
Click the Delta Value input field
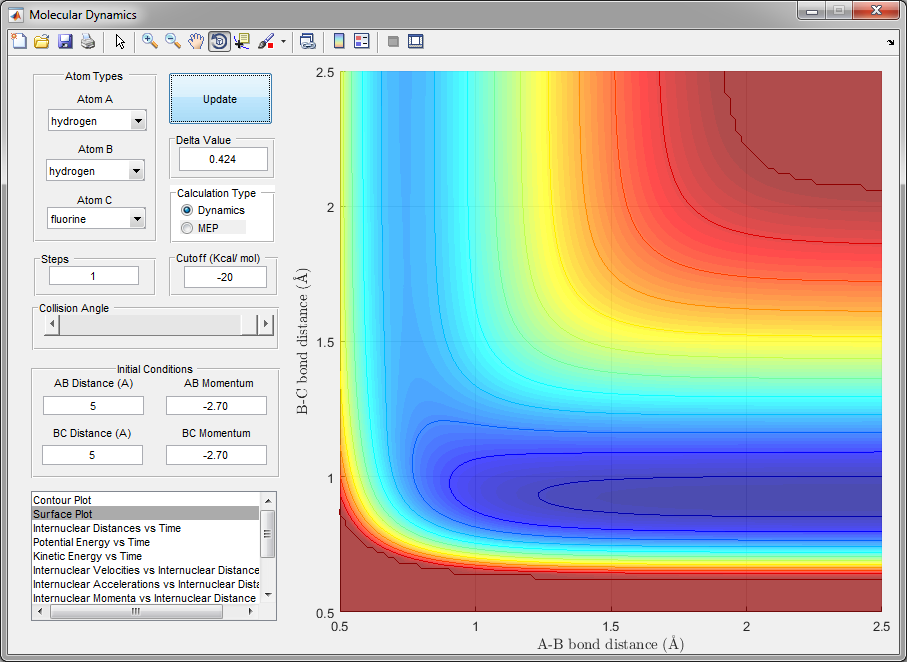pyautogui.click(x=223, y=159)
